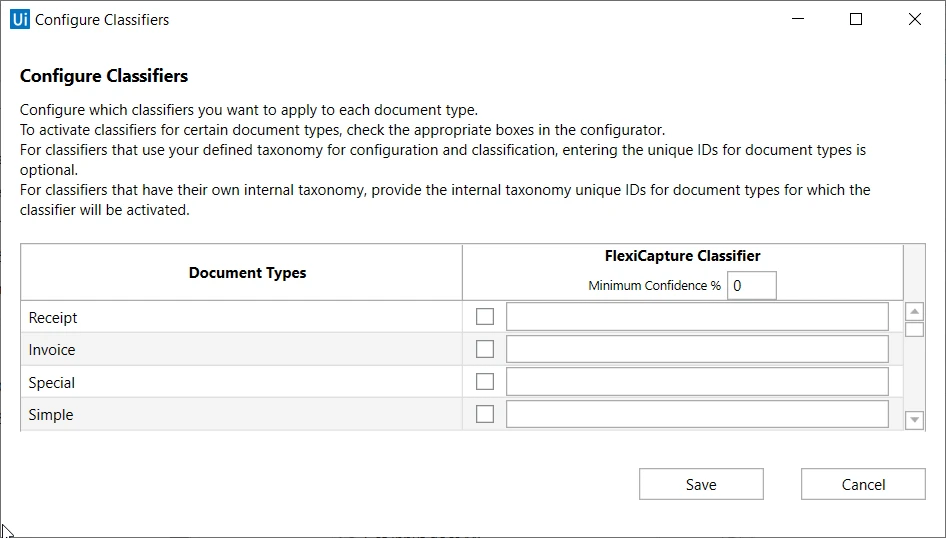
Task: Click the Minimum Confidence % field
Action: click(x=752, y=286)
